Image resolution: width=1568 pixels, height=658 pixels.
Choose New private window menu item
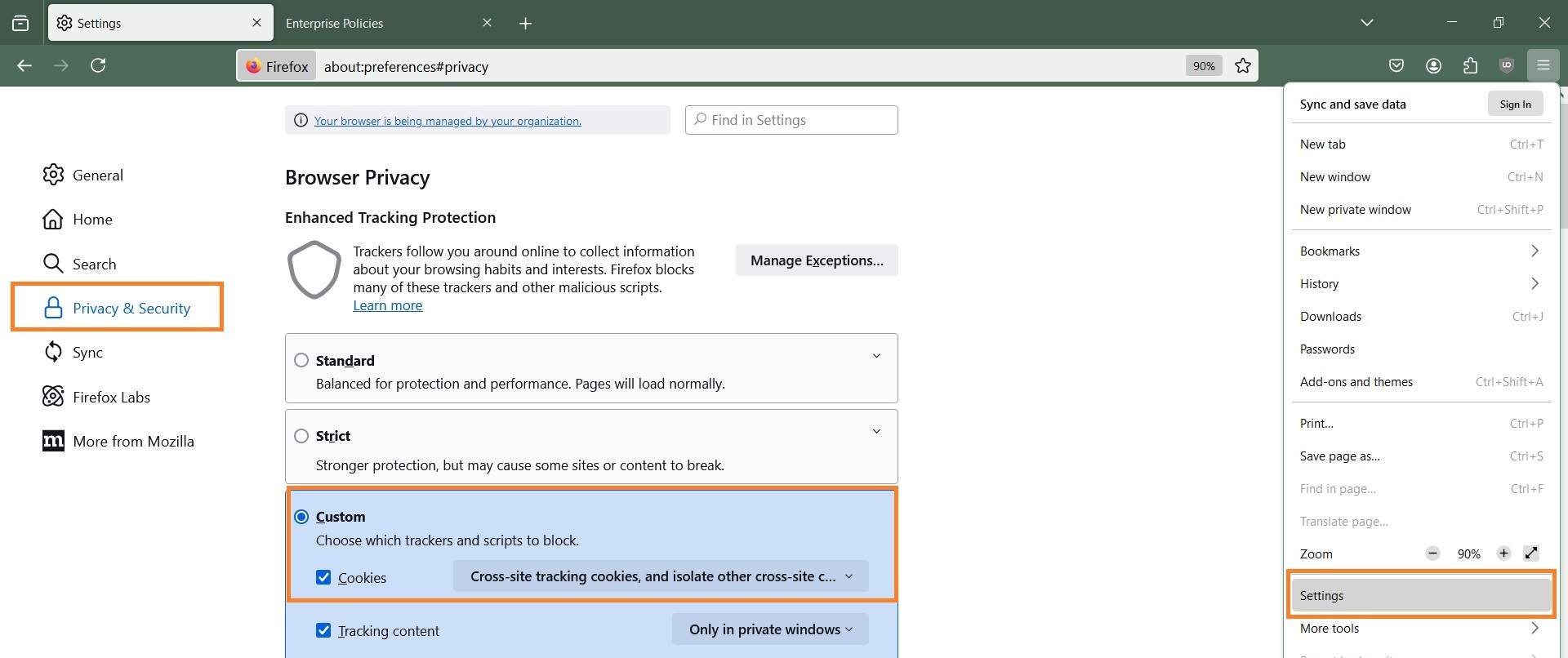tap(1421, 209)
